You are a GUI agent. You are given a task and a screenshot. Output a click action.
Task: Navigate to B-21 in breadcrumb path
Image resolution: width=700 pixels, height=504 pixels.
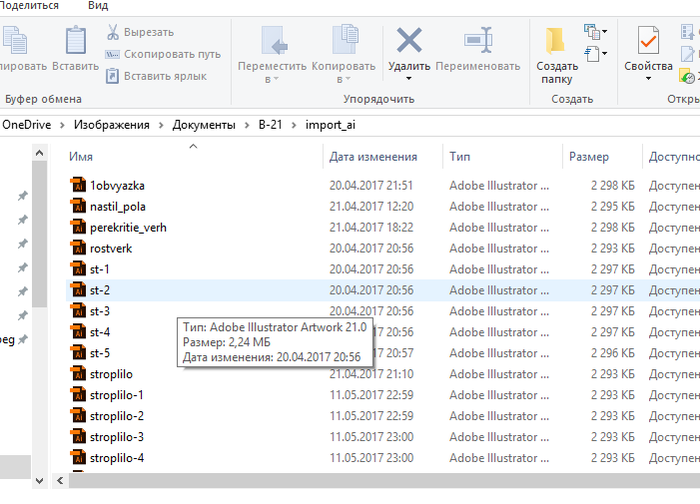[x=268, y=125]
